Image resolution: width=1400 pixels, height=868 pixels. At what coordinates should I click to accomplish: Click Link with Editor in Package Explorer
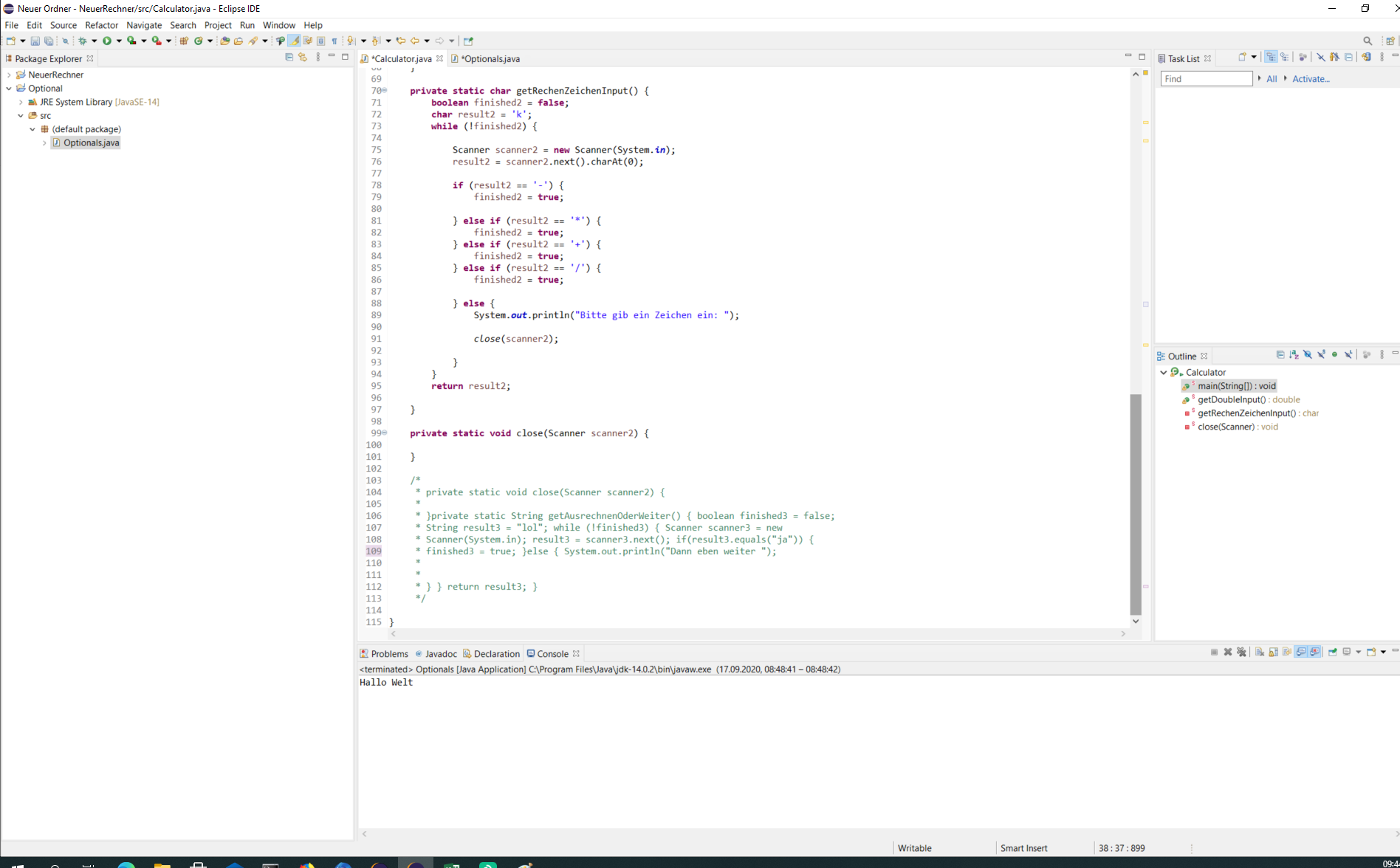click(x=303, y=58)
